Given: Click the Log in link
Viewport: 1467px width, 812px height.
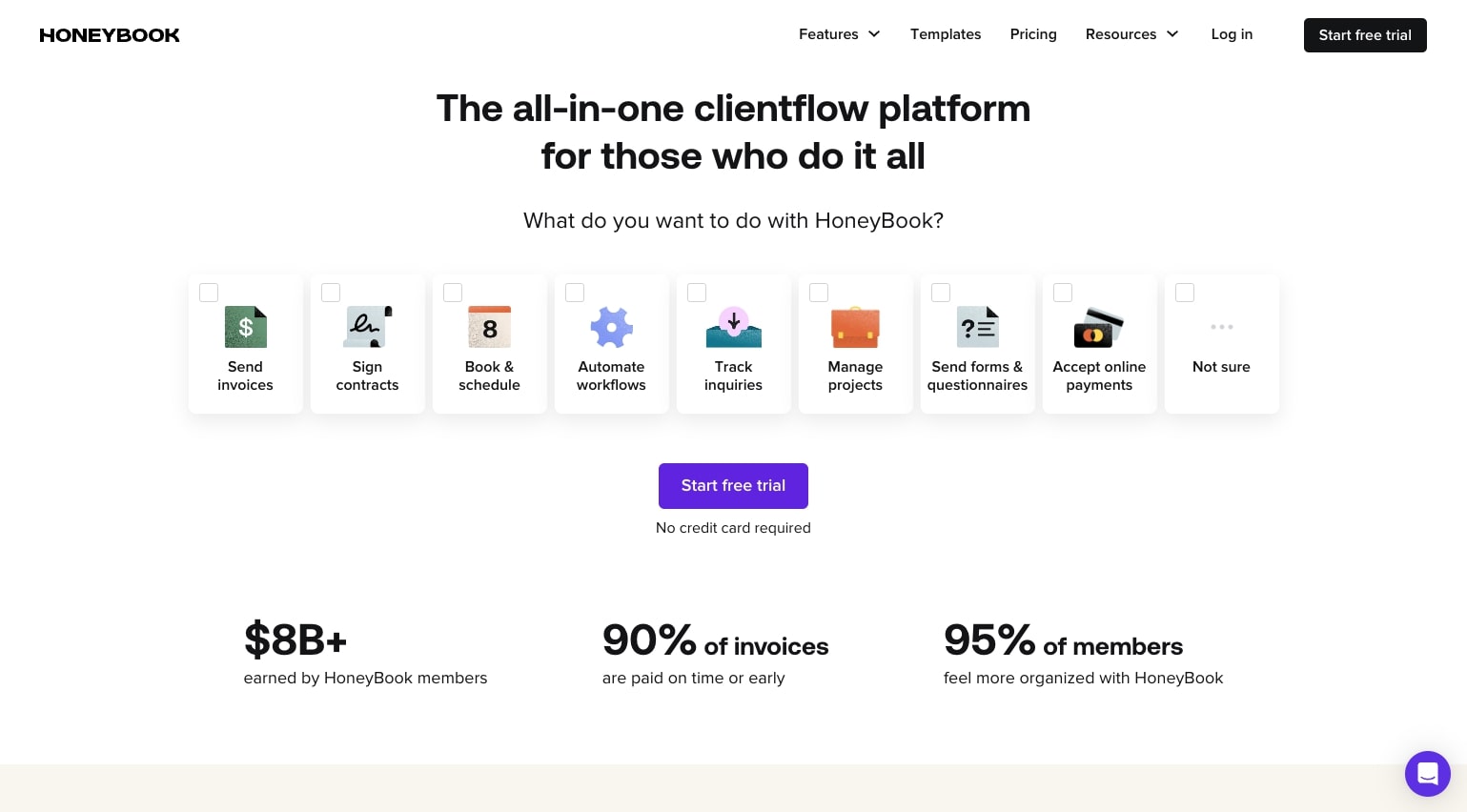Looking at the screenshot, I should (1232, 34).
